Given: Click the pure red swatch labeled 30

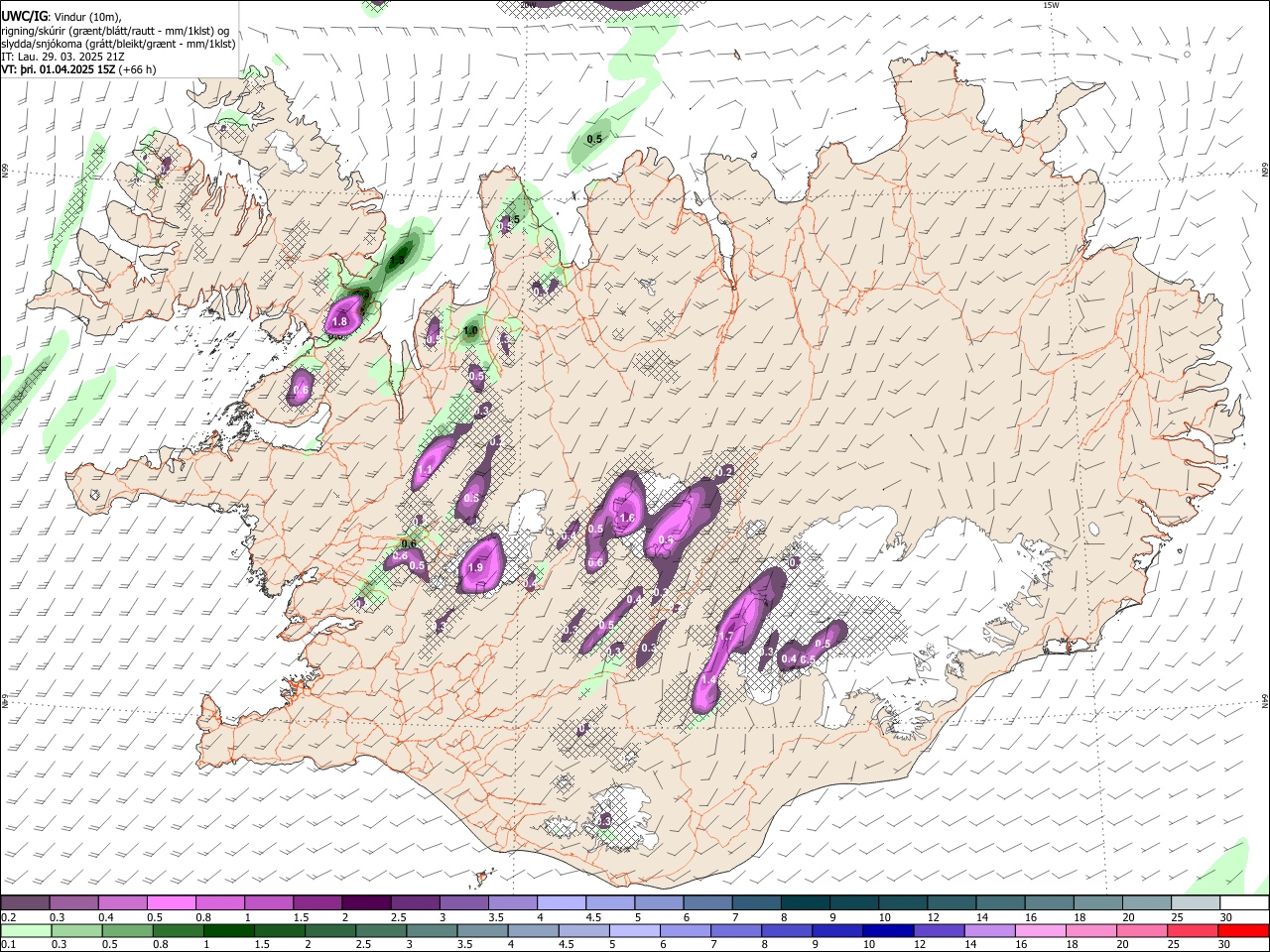Looking at the screenshot, I should coord(1244,931).
